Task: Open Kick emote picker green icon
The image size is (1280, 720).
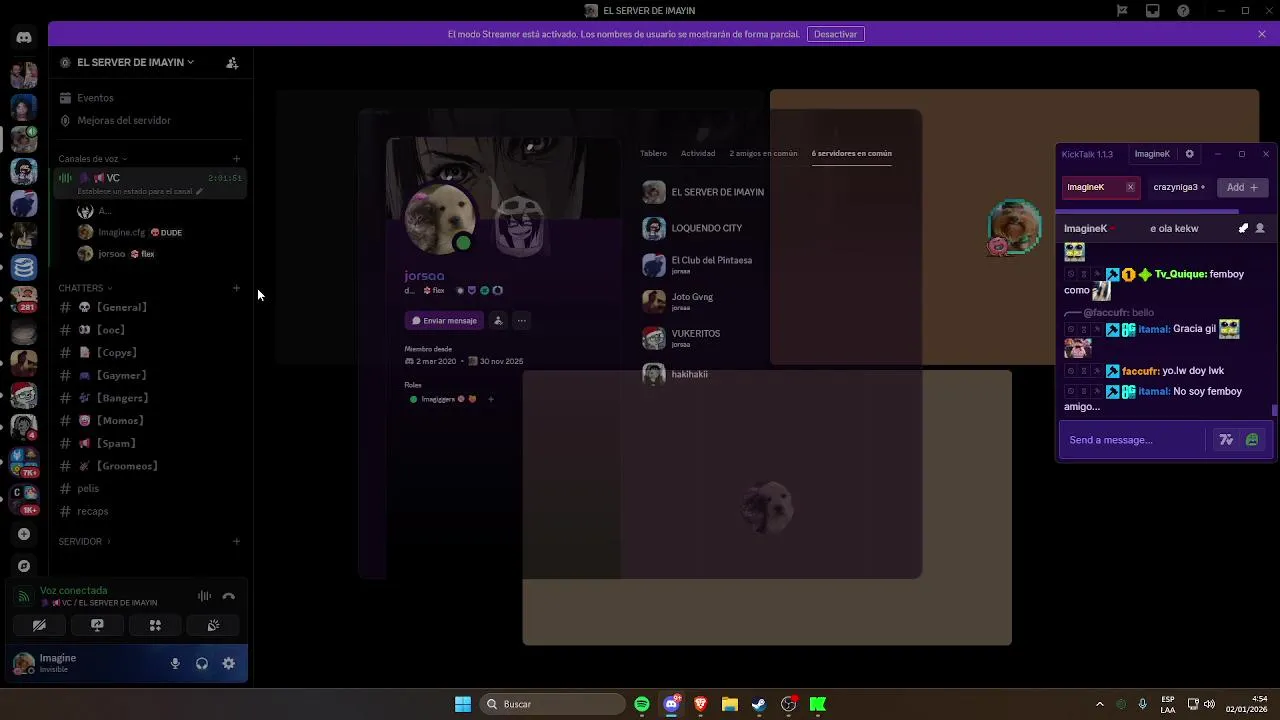Action: coord(1252,440)
